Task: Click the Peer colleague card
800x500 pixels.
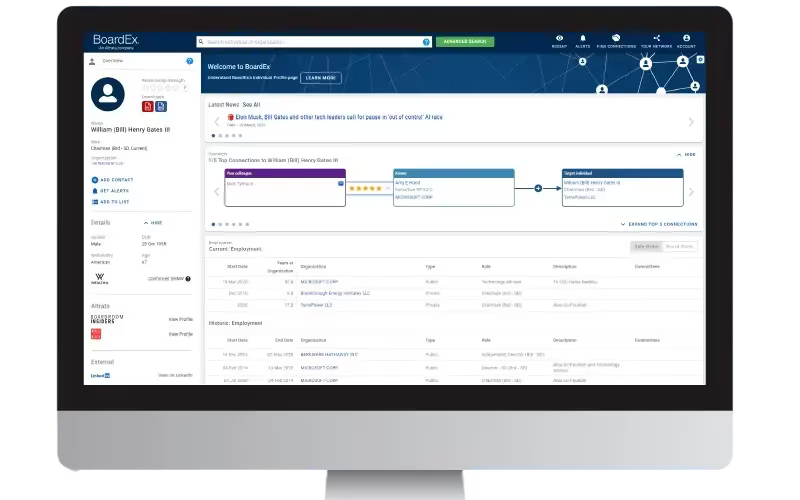Action: click(x=285, y=188)
